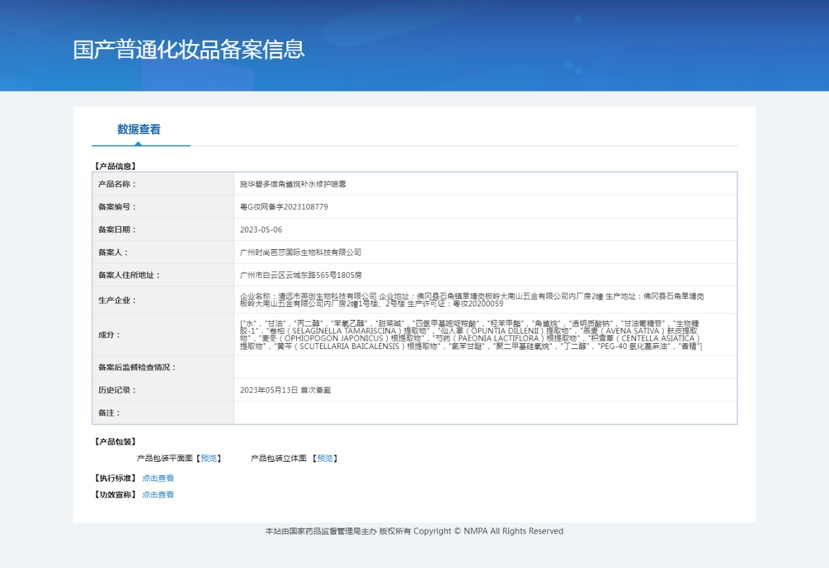Click the 【产品信息】 section heading
Viewport: 829px width, 568px height.
(x=115, y=166)
